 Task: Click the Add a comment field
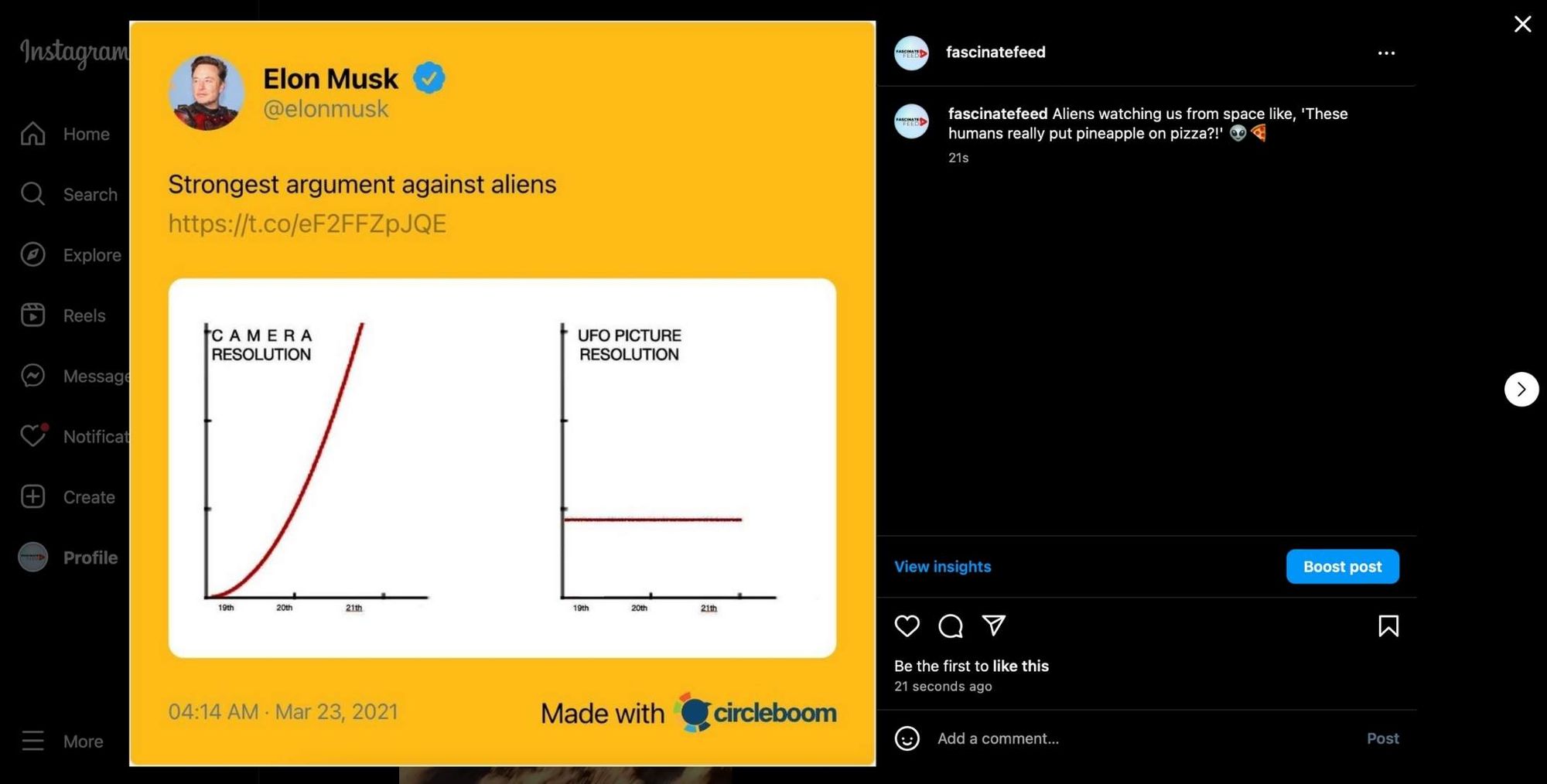[998, 738]
